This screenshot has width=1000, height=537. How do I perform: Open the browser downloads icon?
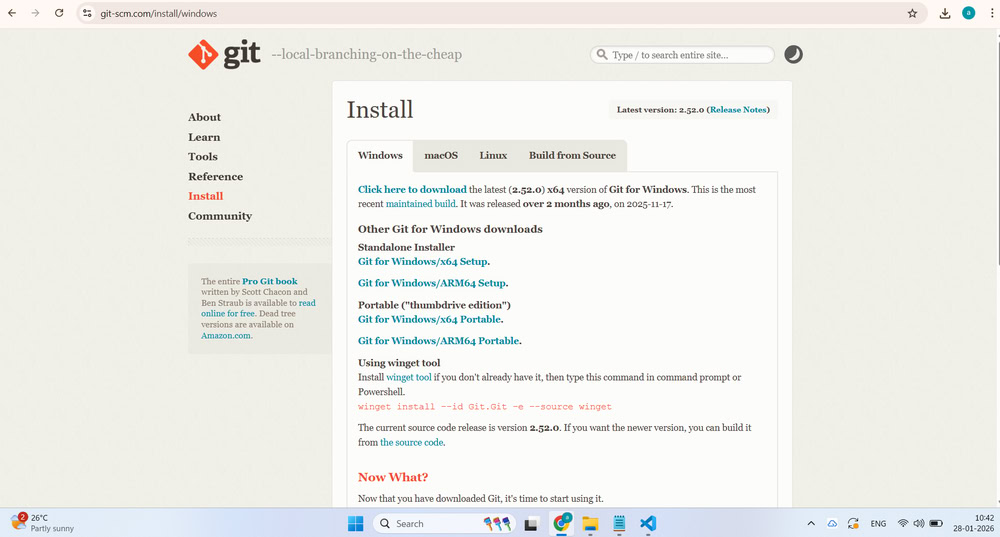click(945, 13)
